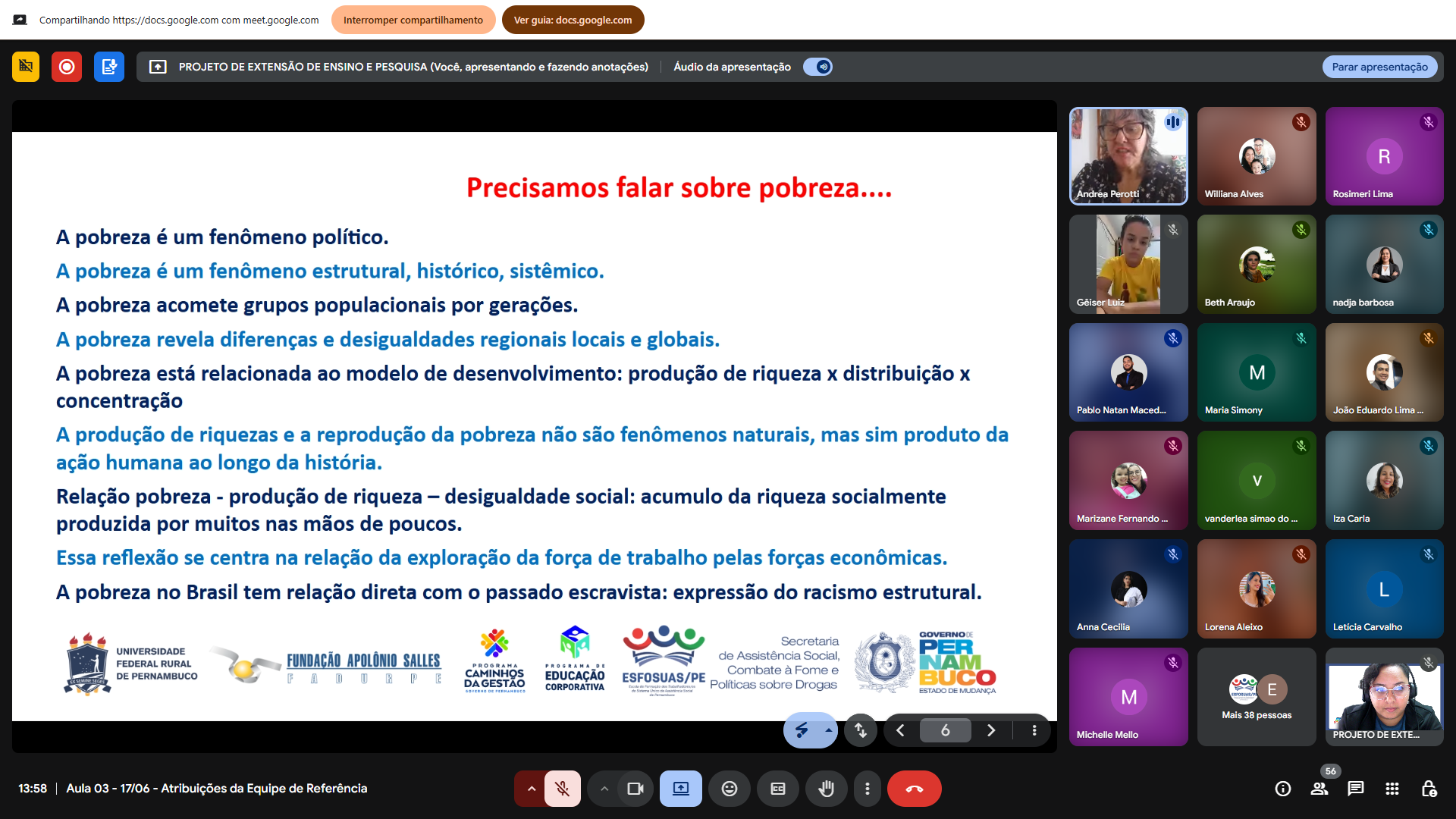This screenshot has width=1456, height=819.
Task: Expand video settings arrow beside camera
Action: coord(604,789)
